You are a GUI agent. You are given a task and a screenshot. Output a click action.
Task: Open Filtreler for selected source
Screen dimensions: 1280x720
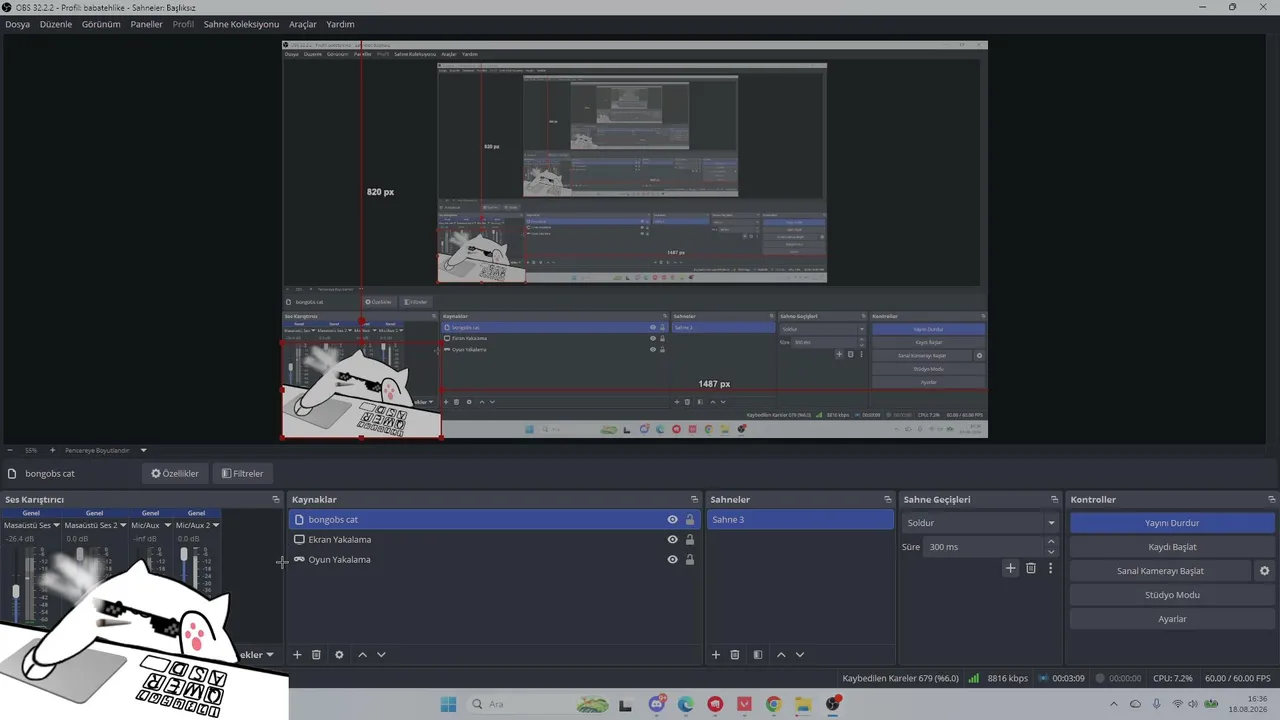(x=242, y=473)
